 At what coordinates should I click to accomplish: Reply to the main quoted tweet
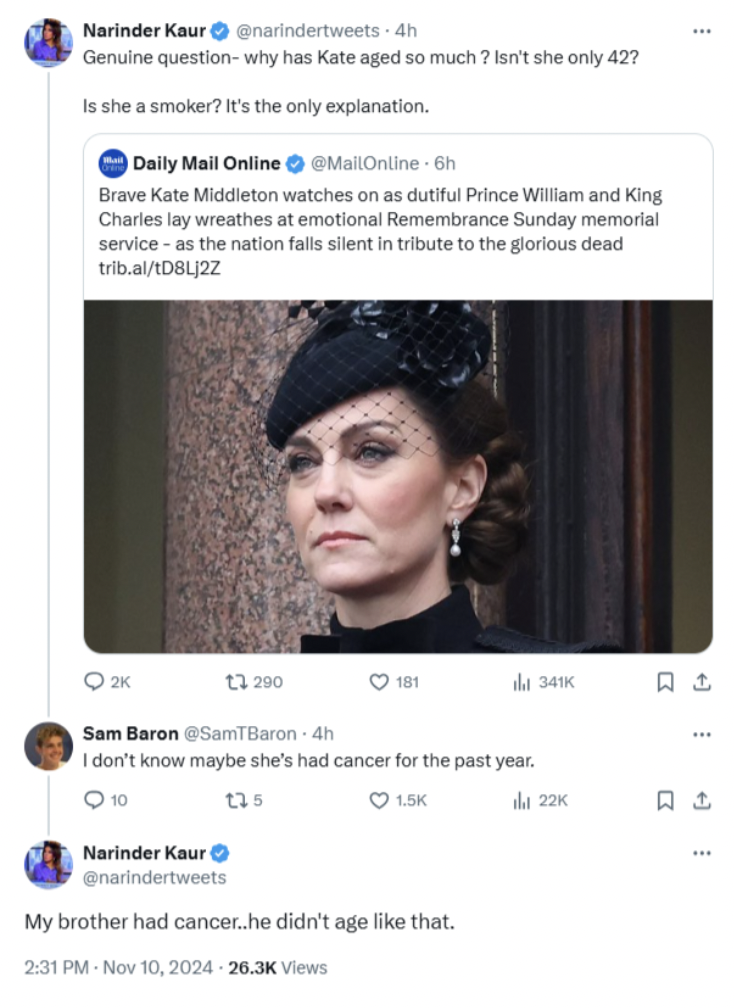[x=94, y=682]
